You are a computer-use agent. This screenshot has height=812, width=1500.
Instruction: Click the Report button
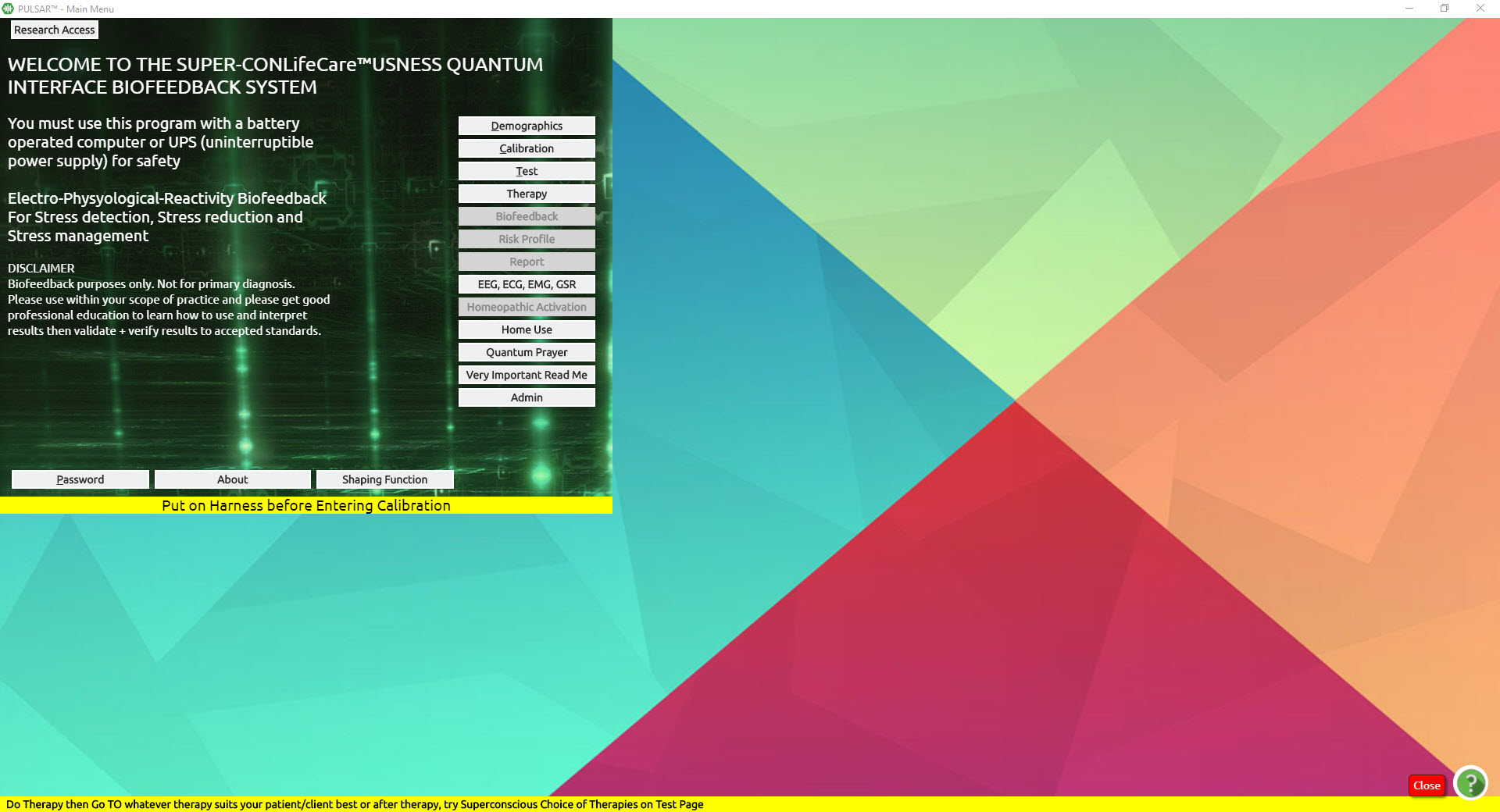point(527,262)
